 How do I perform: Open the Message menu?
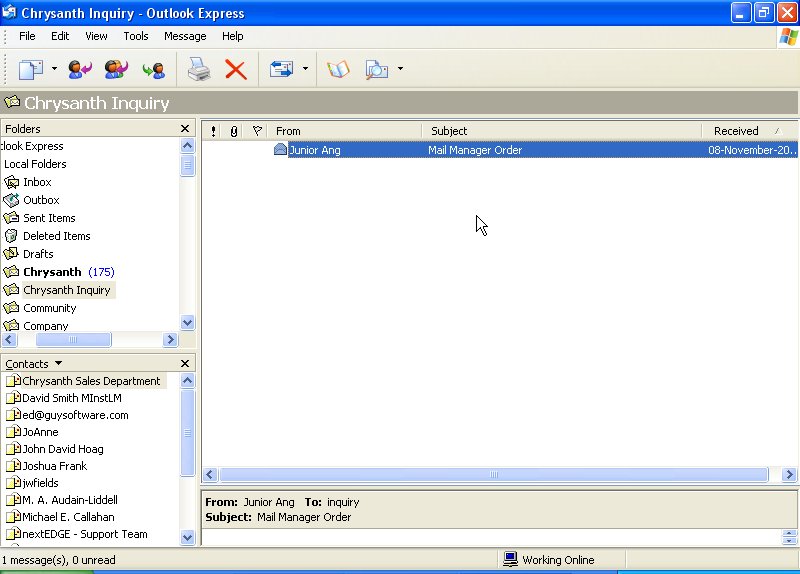[x=185, y=36]
